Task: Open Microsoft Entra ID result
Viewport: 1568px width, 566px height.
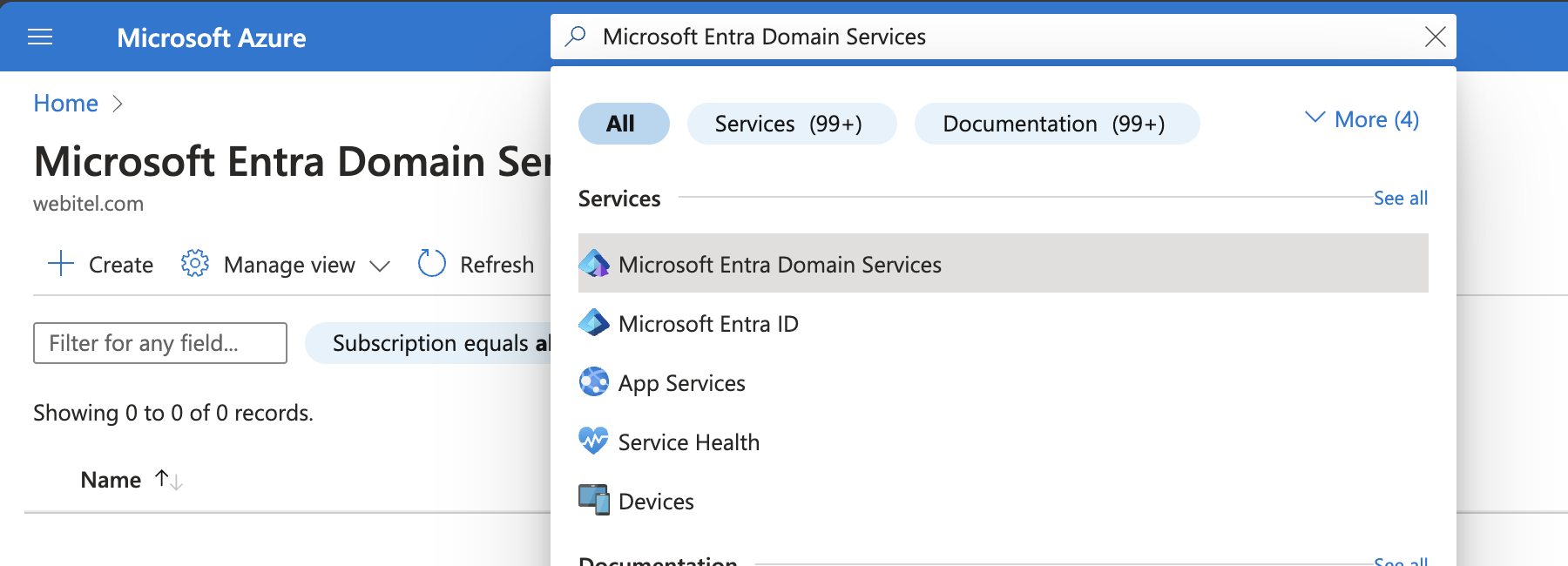Action: point(1004,323)
